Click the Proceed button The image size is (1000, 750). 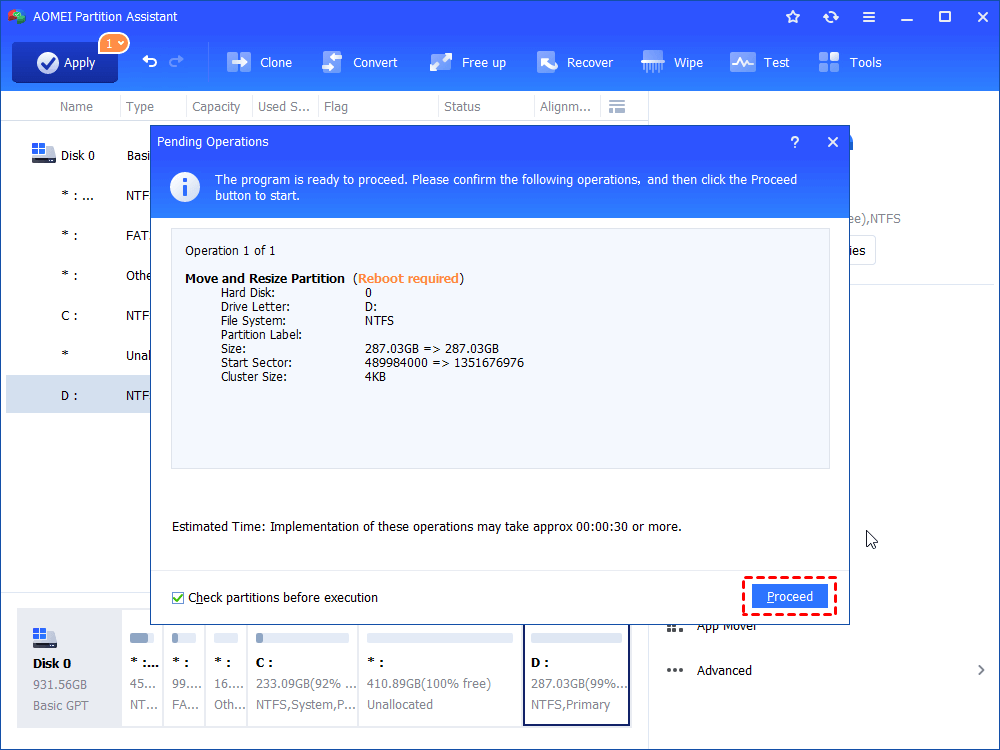click(x=790, y=596)
